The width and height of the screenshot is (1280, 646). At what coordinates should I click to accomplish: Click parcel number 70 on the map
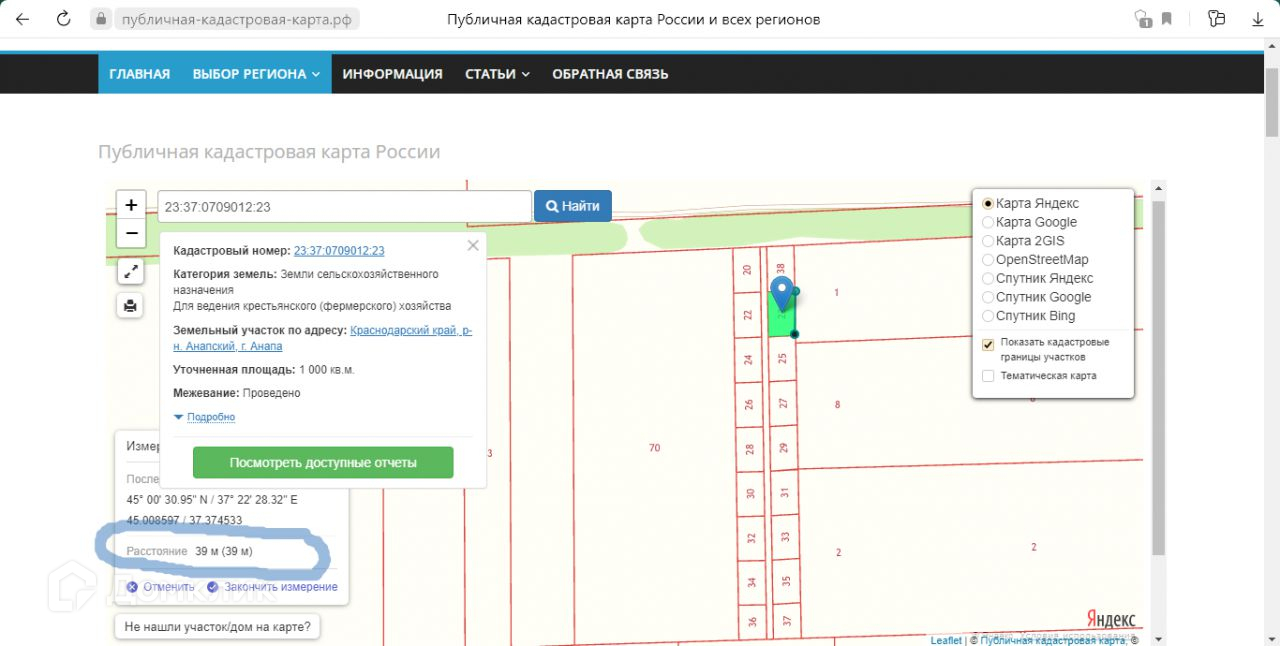pos(654,448)
